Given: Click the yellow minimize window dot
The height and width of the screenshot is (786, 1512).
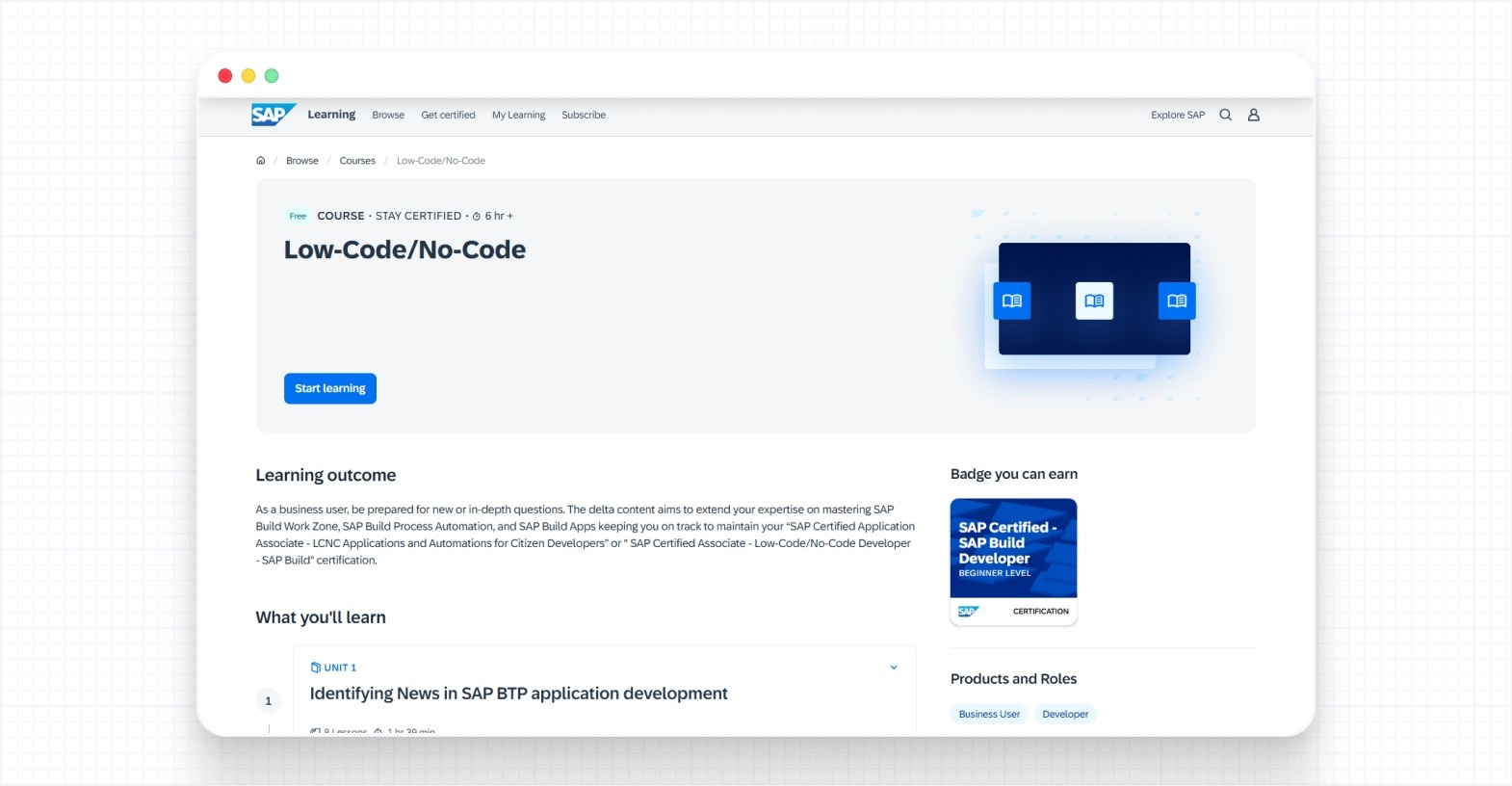Looking at the screenshot, I should 248,76.
